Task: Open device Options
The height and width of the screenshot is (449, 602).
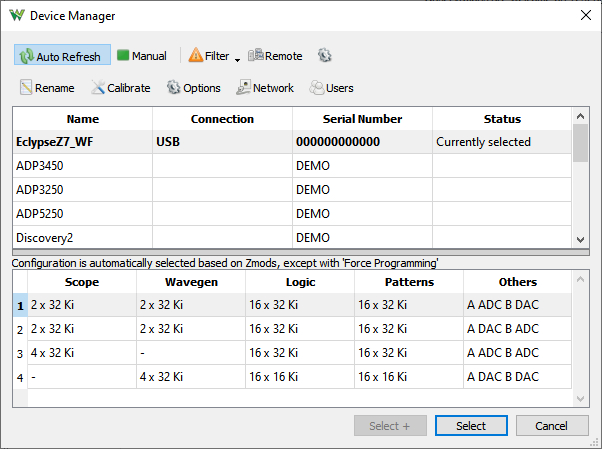Action: coord(194,88)
